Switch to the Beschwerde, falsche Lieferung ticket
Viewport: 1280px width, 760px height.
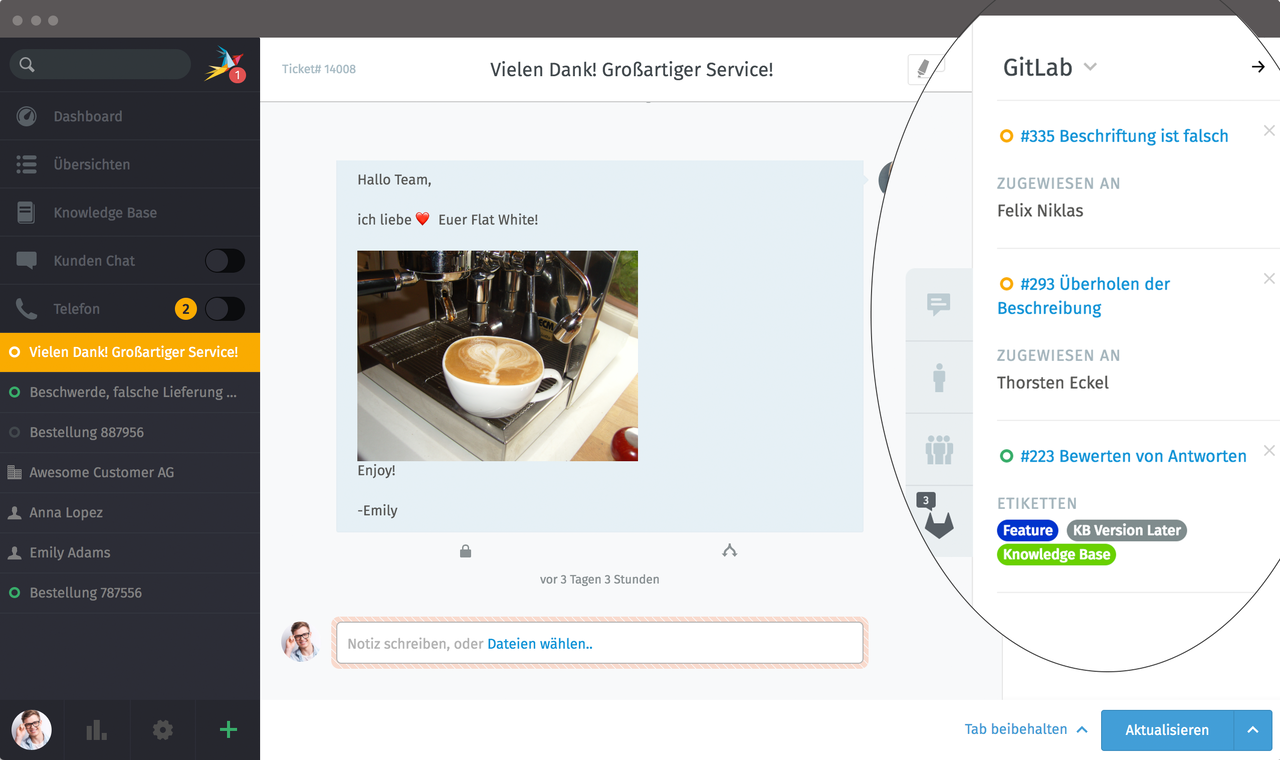tap(130, 392)
